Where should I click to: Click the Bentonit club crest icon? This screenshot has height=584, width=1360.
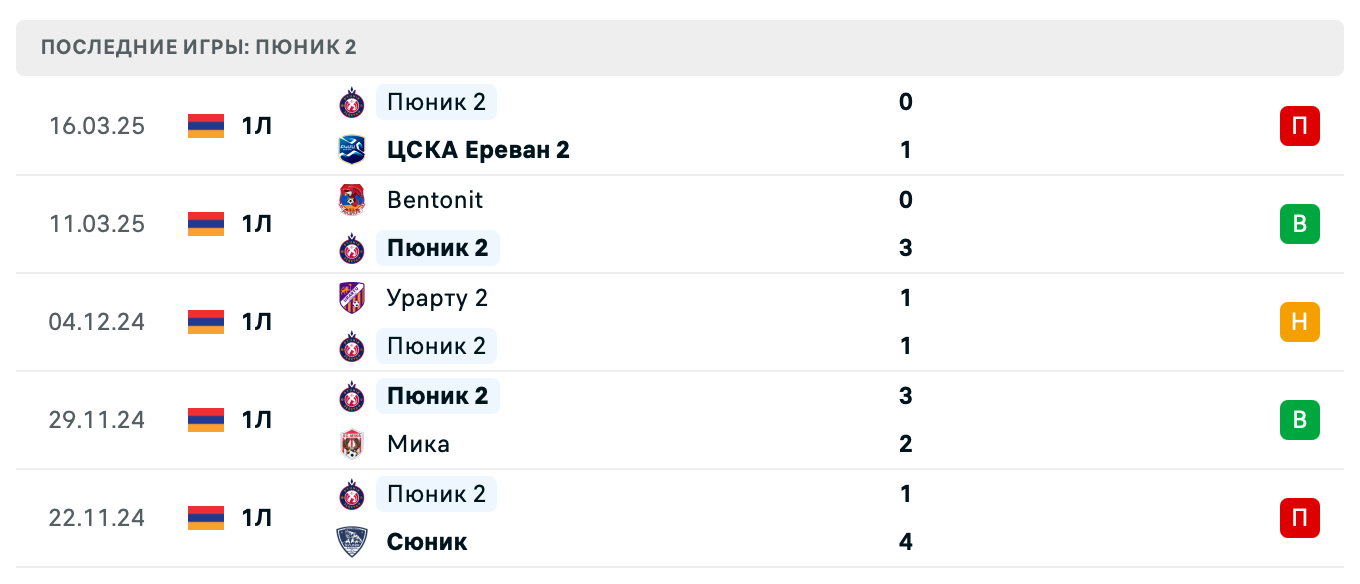pyautogui.click(x=352, y=200)
